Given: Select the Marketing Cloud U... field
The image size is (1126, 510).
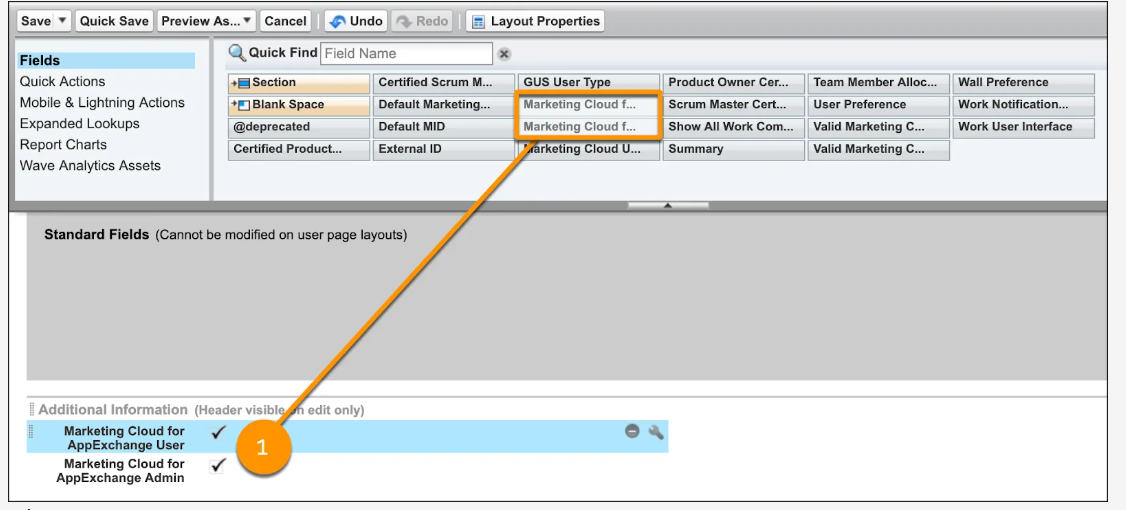Looking at the screenshot, I should coord(589,149).
